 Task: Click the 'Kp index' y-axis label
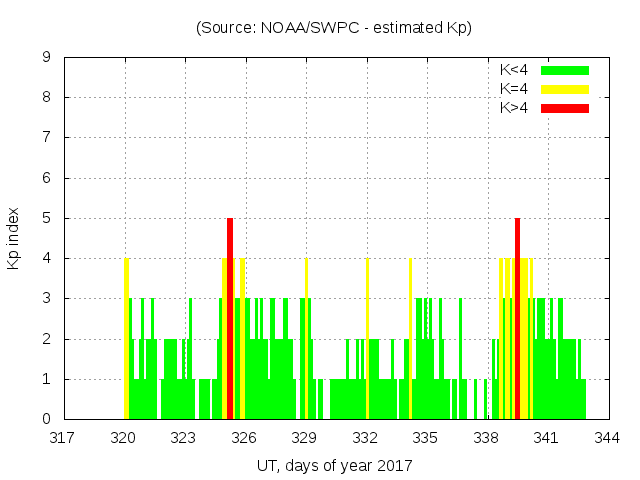14,238
